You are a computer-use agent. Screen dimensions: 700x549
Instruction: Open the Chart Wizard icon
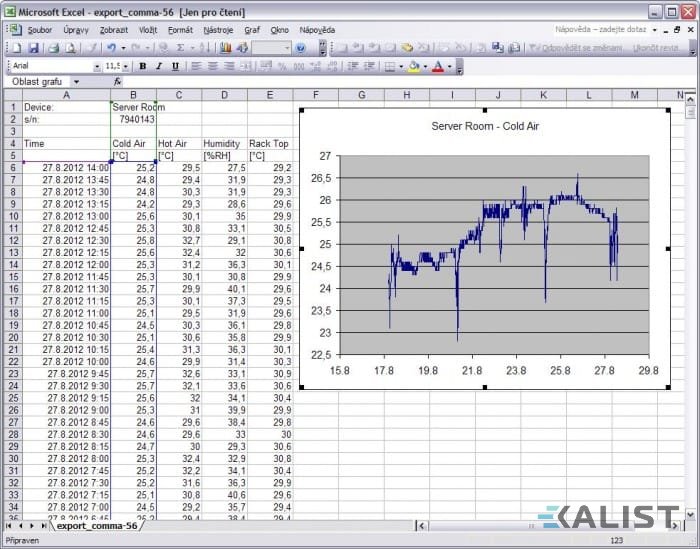pyautogui.click(x=223, y=48)
